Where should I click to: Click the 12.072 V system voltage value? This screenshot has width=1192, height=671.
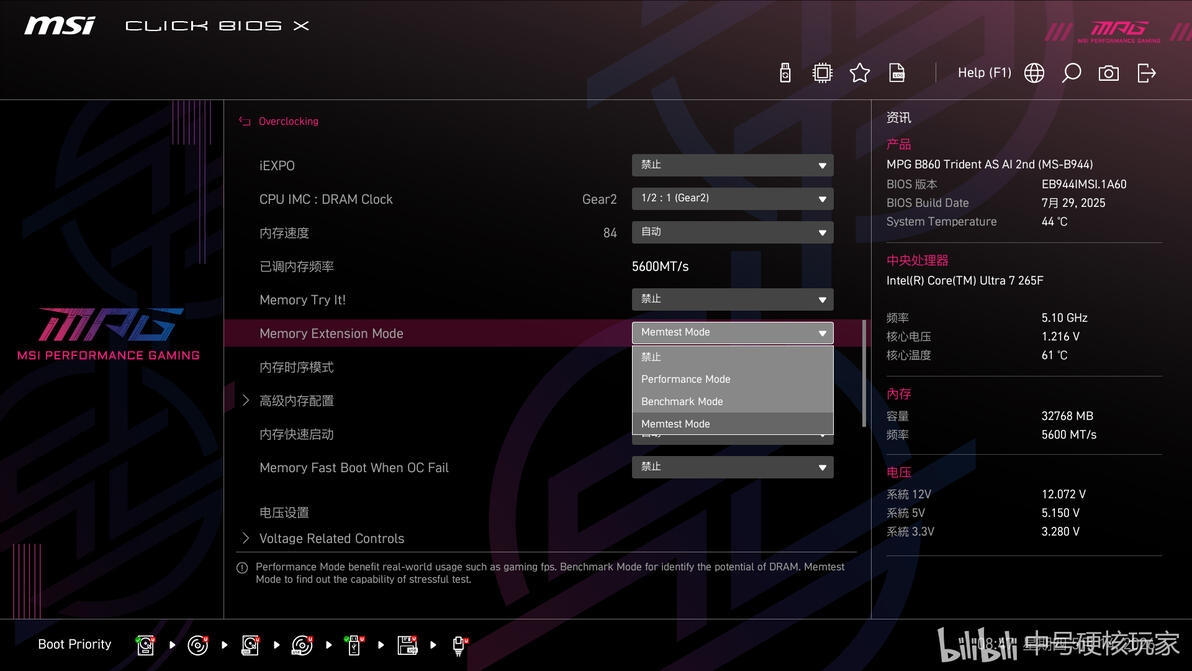[x=1064, y=494]
